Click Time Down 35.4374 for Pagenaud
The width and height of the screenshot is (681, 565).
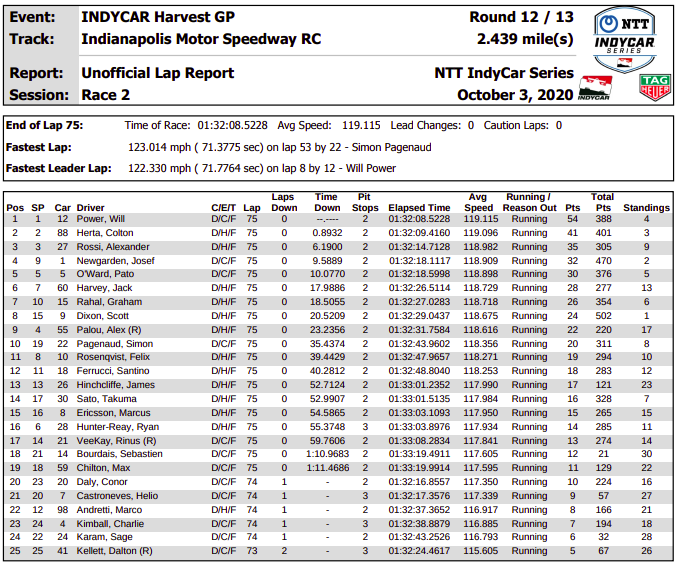point(327,344)
